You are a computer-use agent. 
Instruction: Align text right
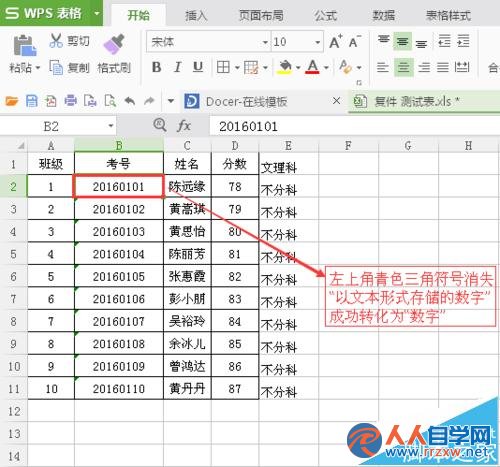[424, 67]
